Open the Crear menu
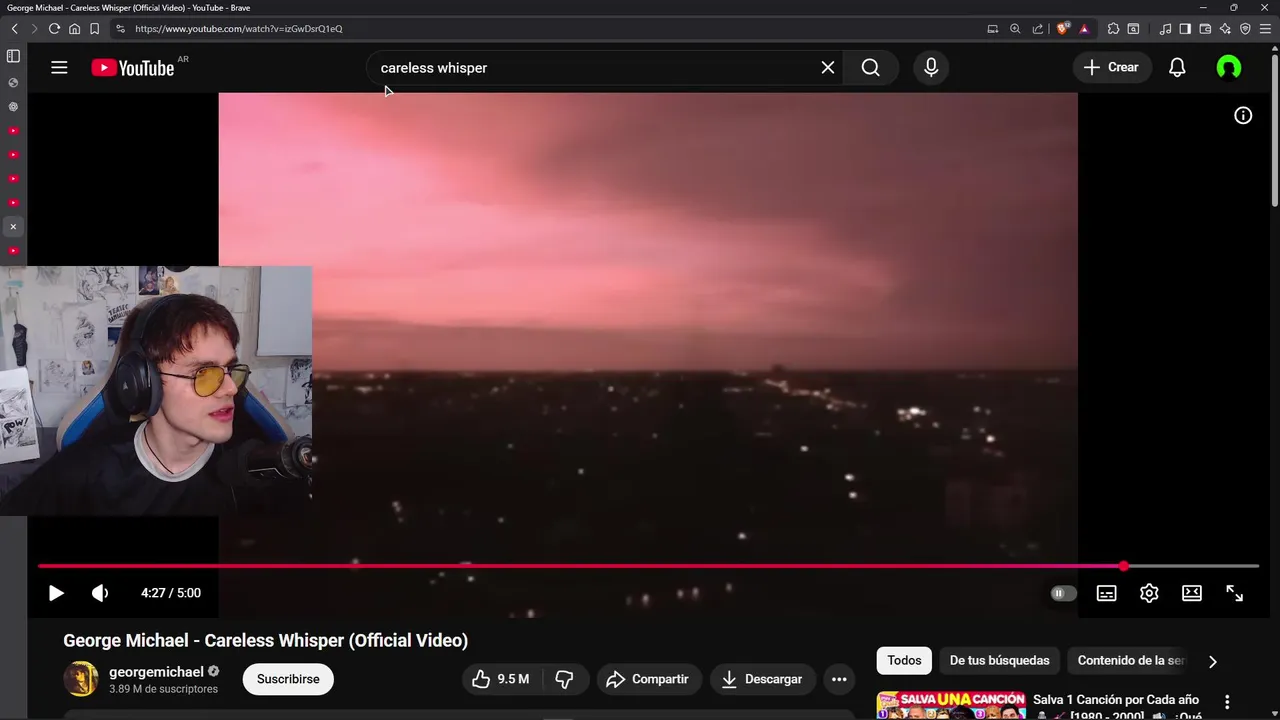Viewport: 1280px width, 720px height. point(1111,68)
